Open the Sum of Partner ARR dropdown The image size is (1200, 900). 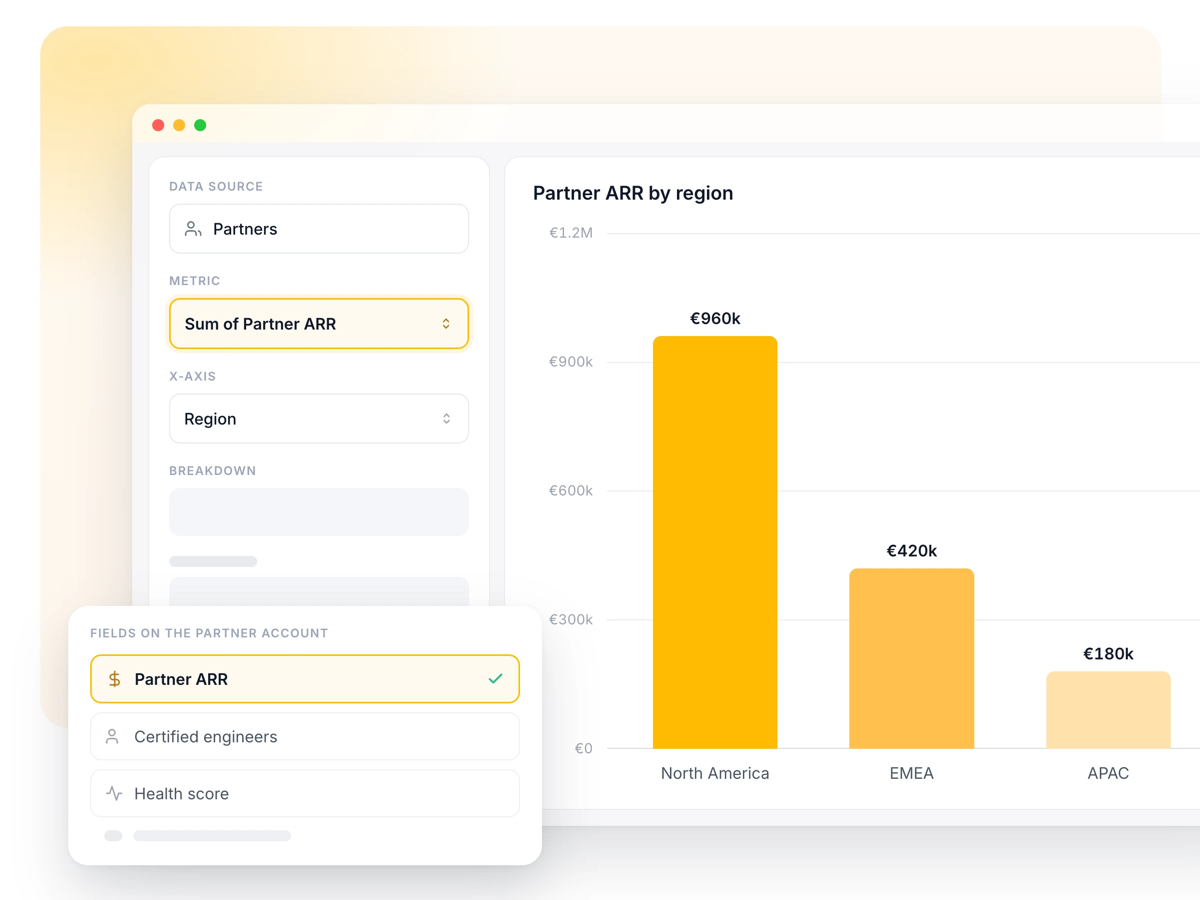[319, 324]
